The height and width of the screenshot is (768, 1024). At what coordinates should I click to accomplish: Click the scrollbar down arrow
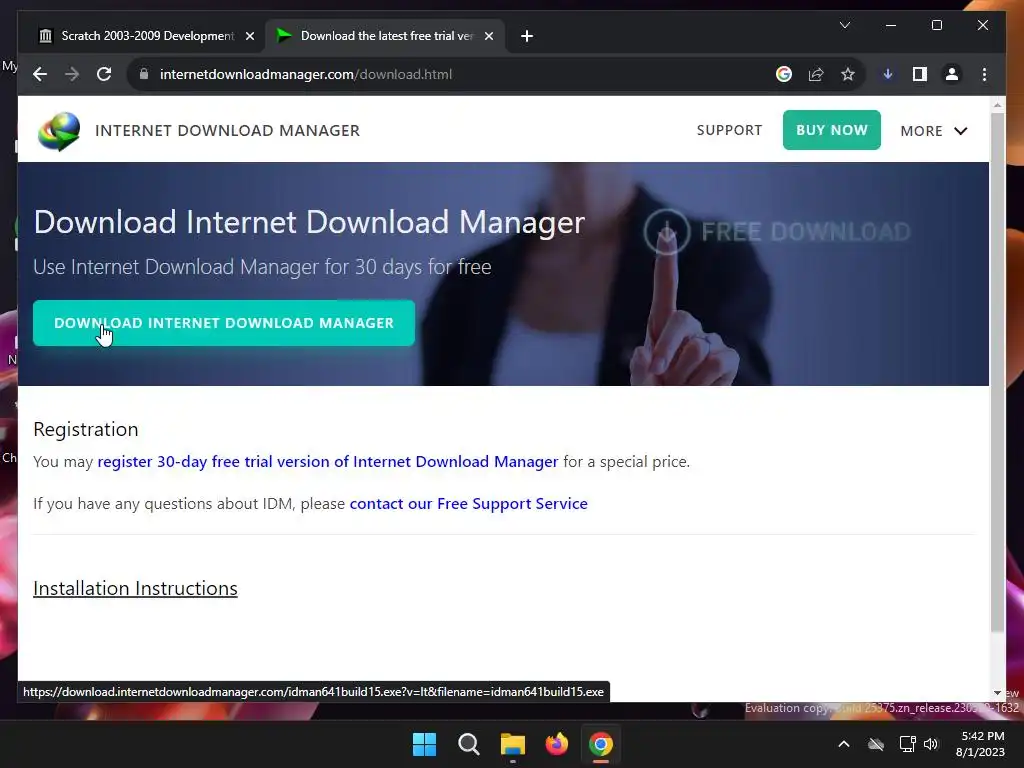(x=997, y=693)
